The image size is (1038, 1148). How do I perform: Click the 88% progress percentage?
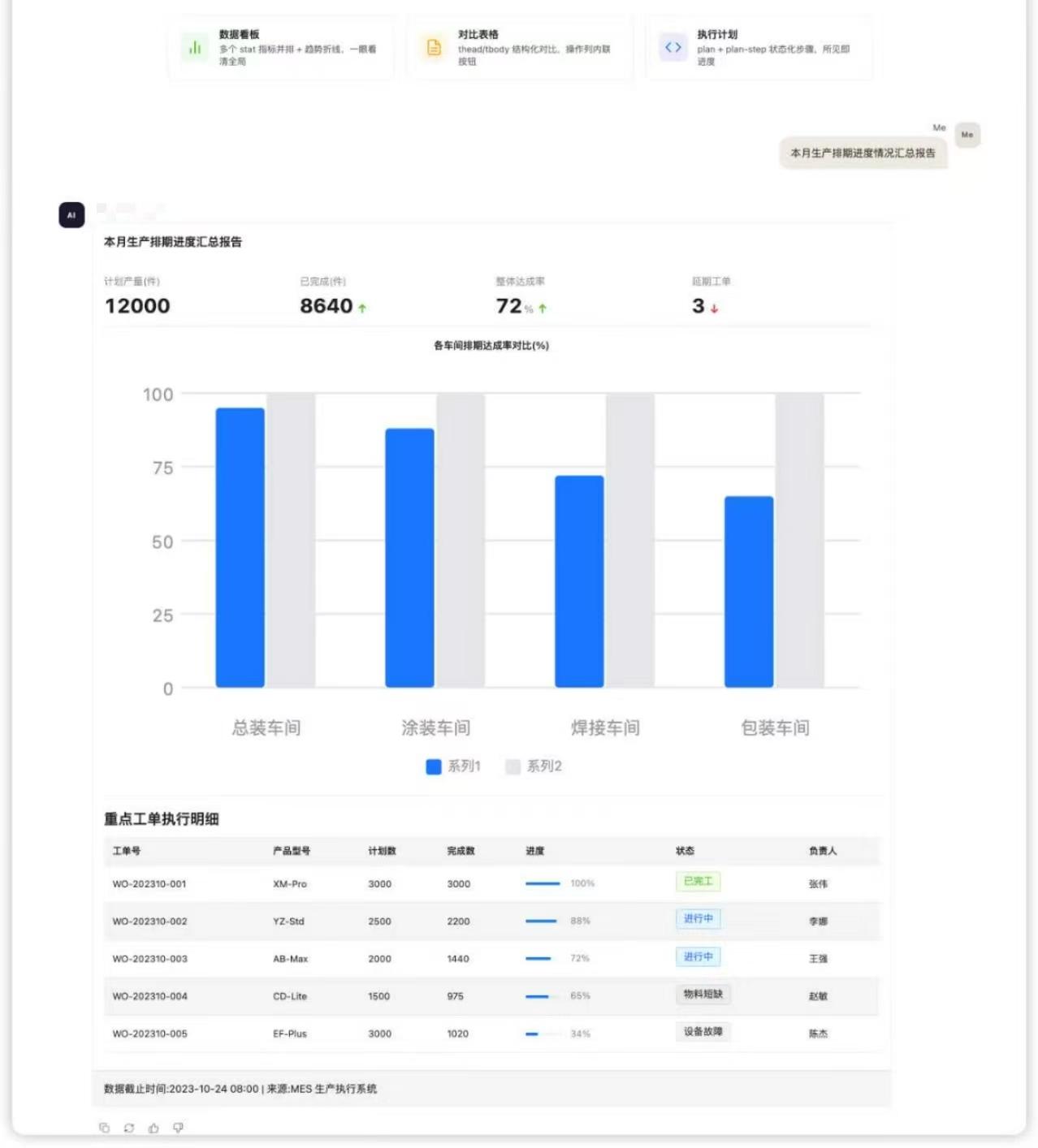click(x=580, y=921)
